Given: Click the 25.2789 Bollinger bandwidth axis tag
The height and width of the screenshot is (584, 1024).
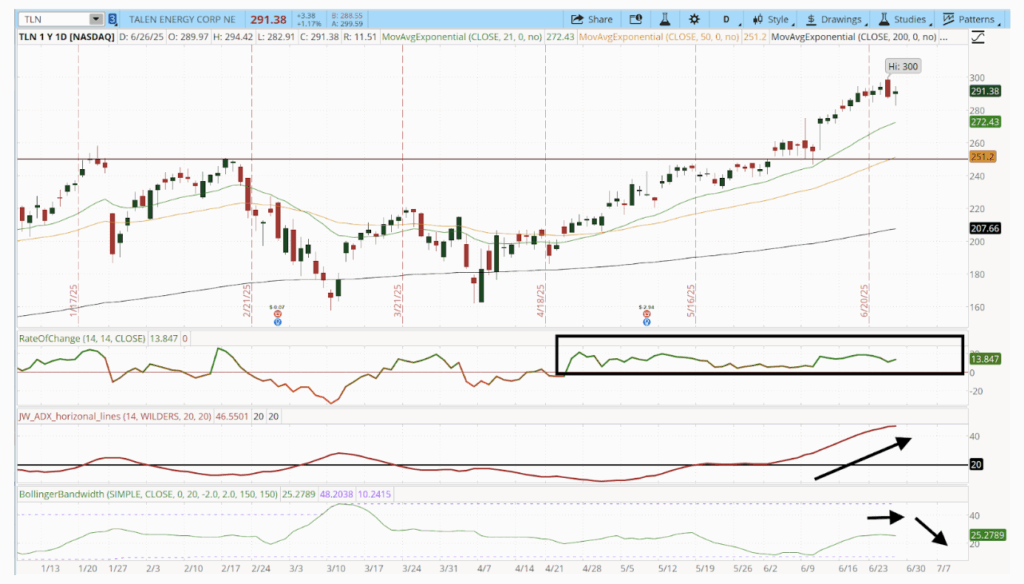Looking at the screenshot, I should pyautogui.click(x=987, y=535).
